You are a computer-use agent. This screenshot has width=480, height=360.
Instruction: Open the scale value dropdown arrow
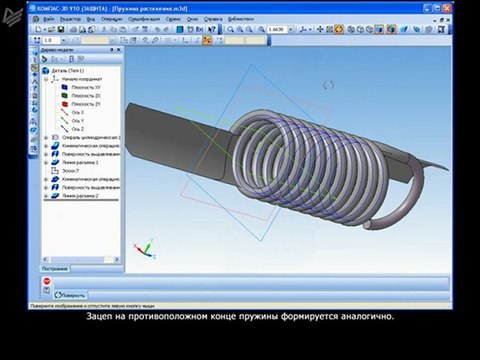pos(291,30)
